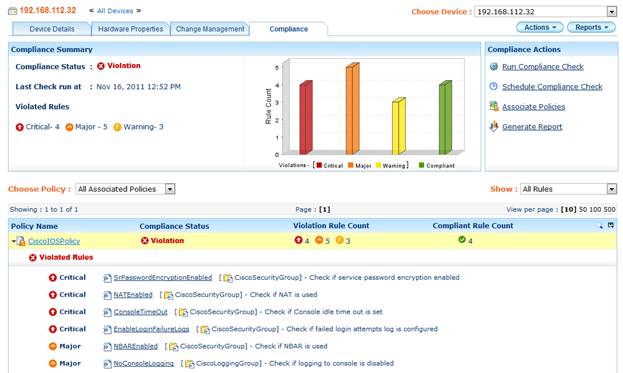
Task: Click the Policy Name column header
Action: pos(34,226)
